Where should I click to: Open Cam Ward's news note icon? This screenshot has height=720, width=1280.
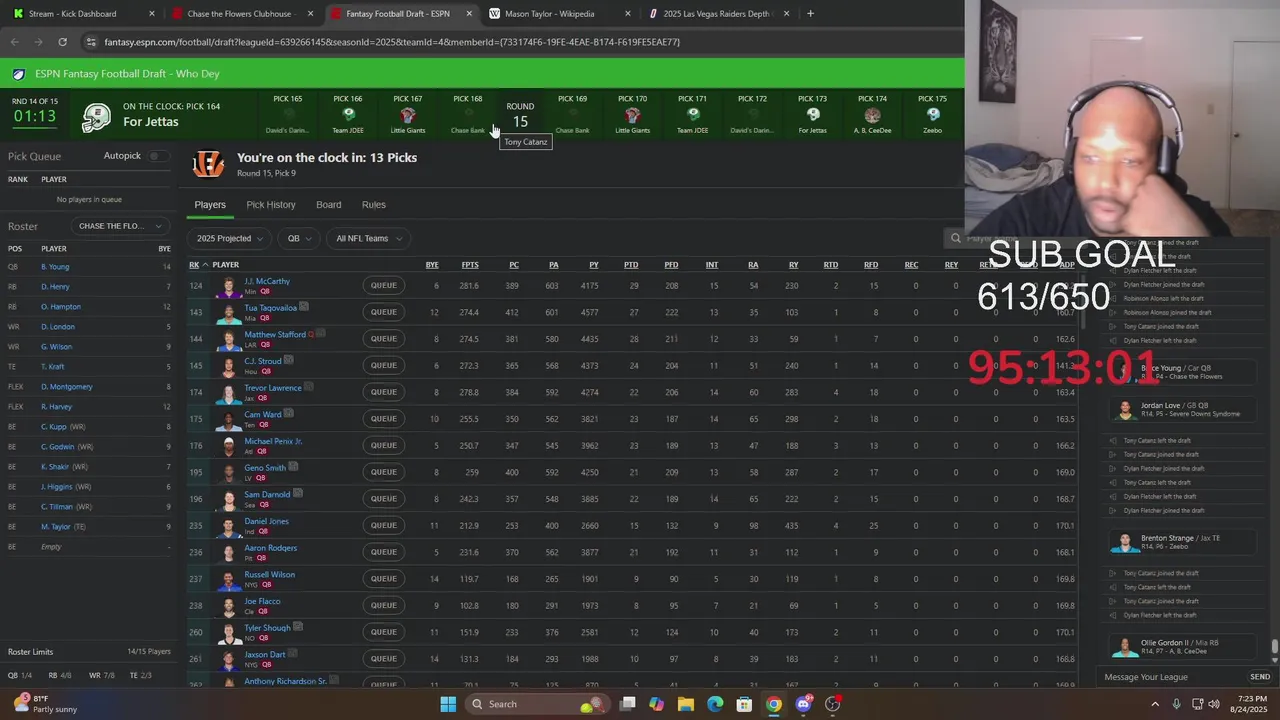(x=288, y=413)
